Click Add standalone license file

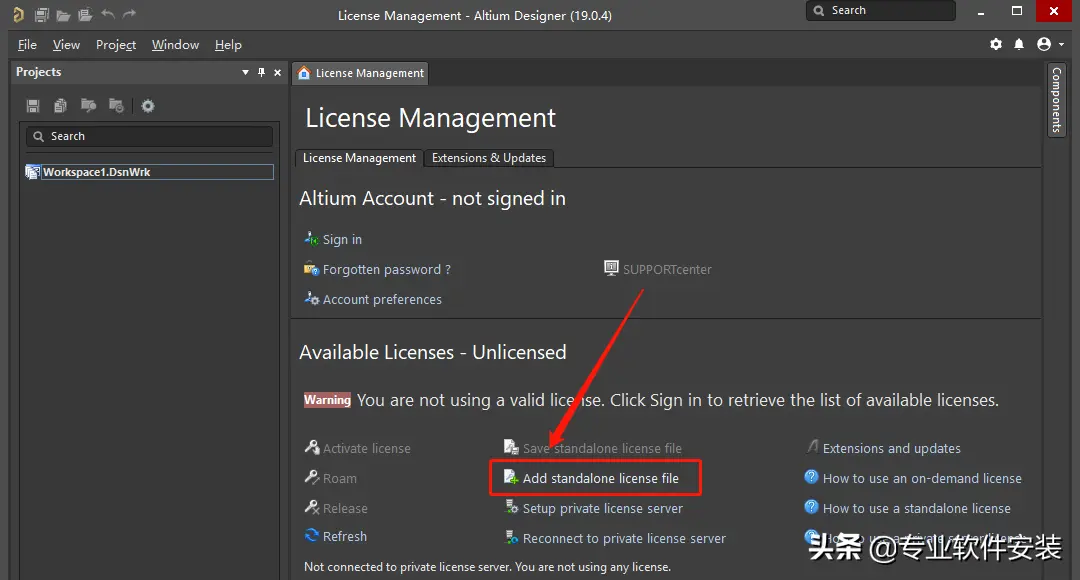601,478
